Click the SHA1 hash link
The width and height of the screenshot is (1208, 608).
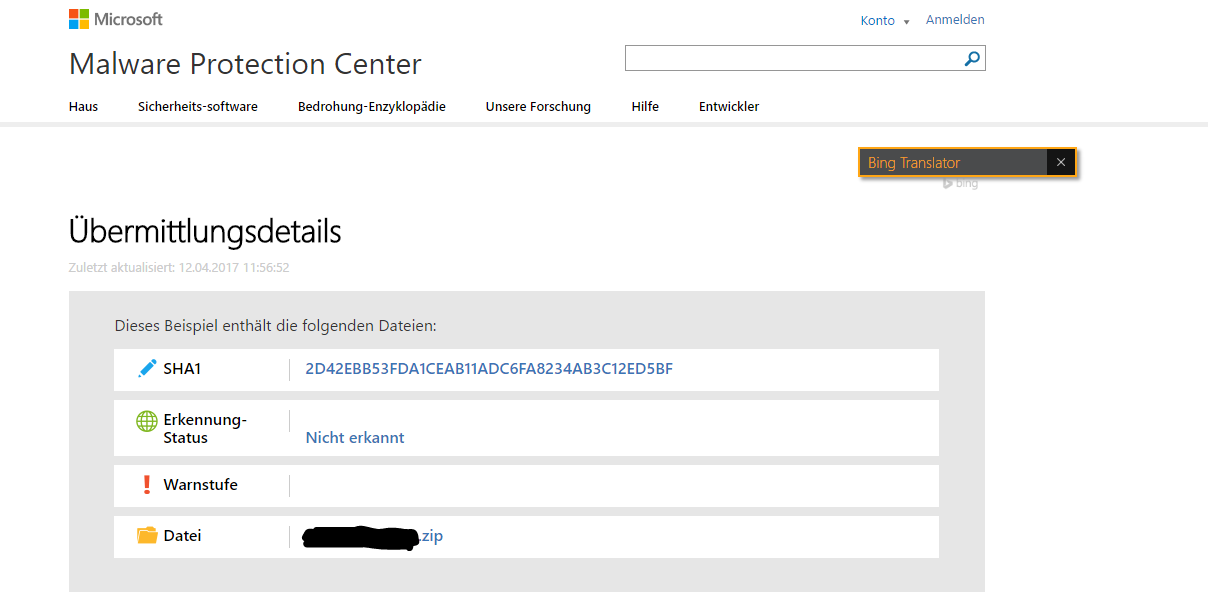pos(489,369)
